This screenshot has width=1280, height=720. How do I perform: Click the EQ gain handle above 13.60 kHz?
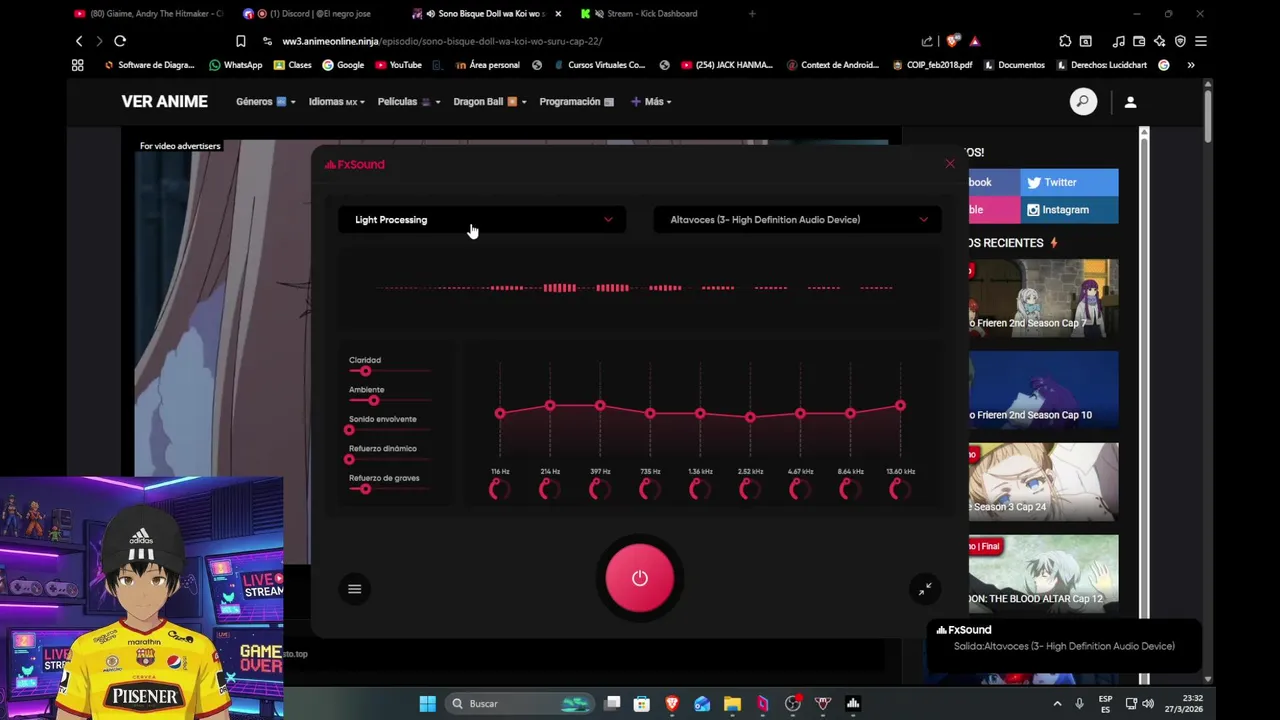coord(900,406)
